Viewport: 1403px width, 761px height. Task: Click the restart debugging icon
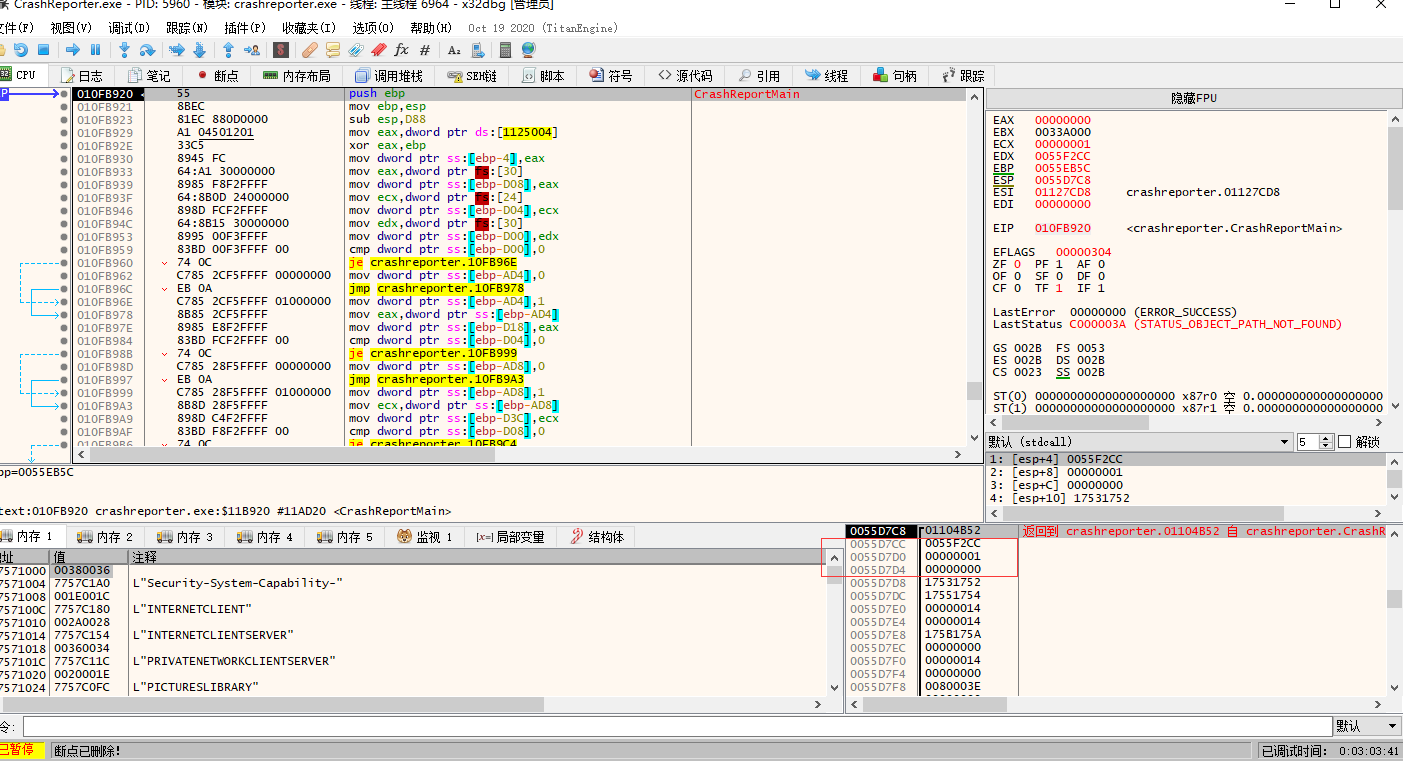pyautogui.click(x=20, y=50)
